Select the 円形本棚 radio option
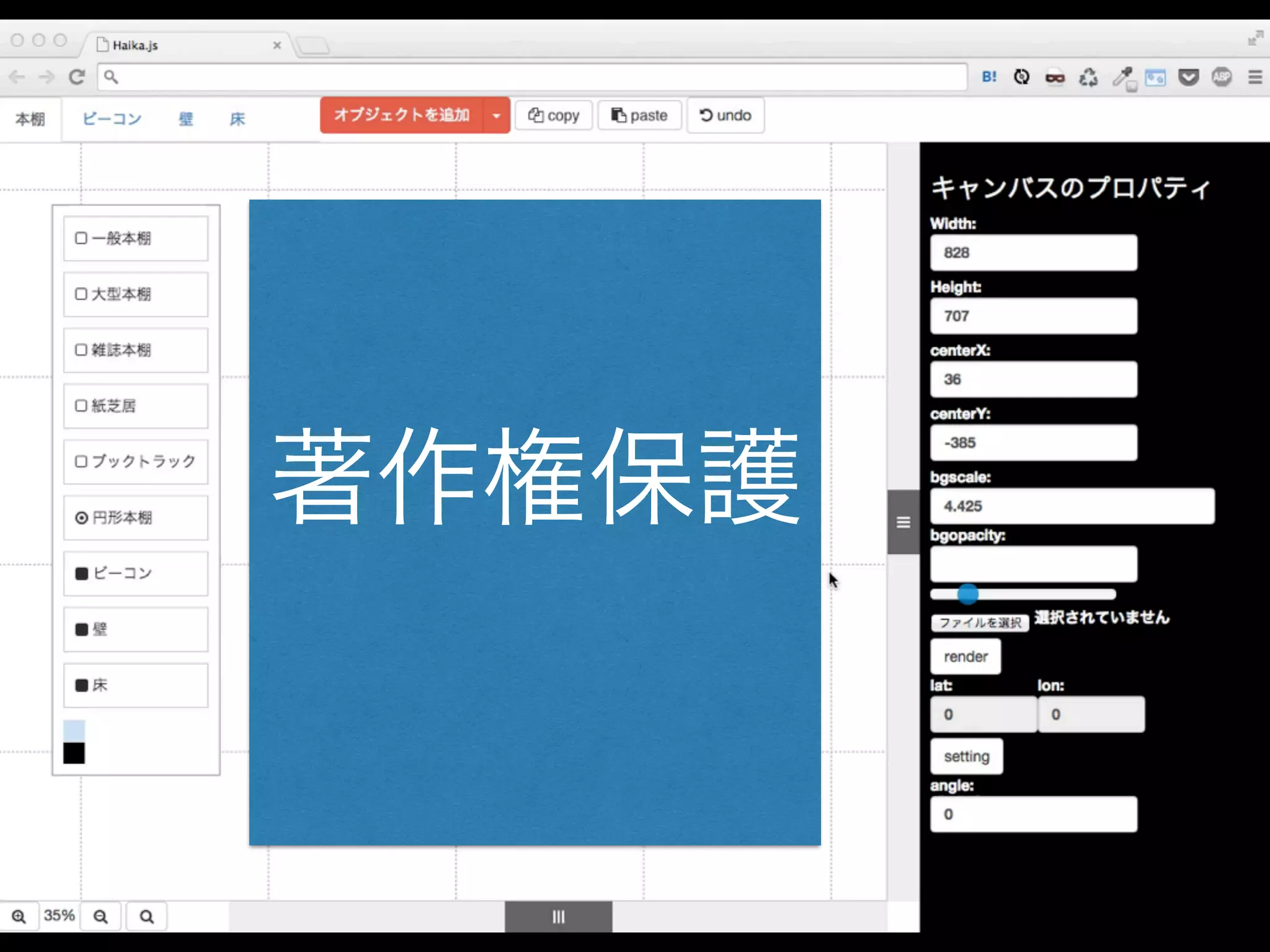 pos(136,518)
